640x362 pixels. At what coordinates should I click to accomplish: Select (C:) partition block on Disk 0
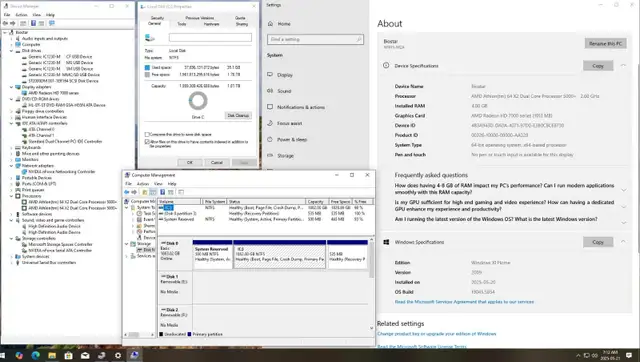[x=280, y=254]
